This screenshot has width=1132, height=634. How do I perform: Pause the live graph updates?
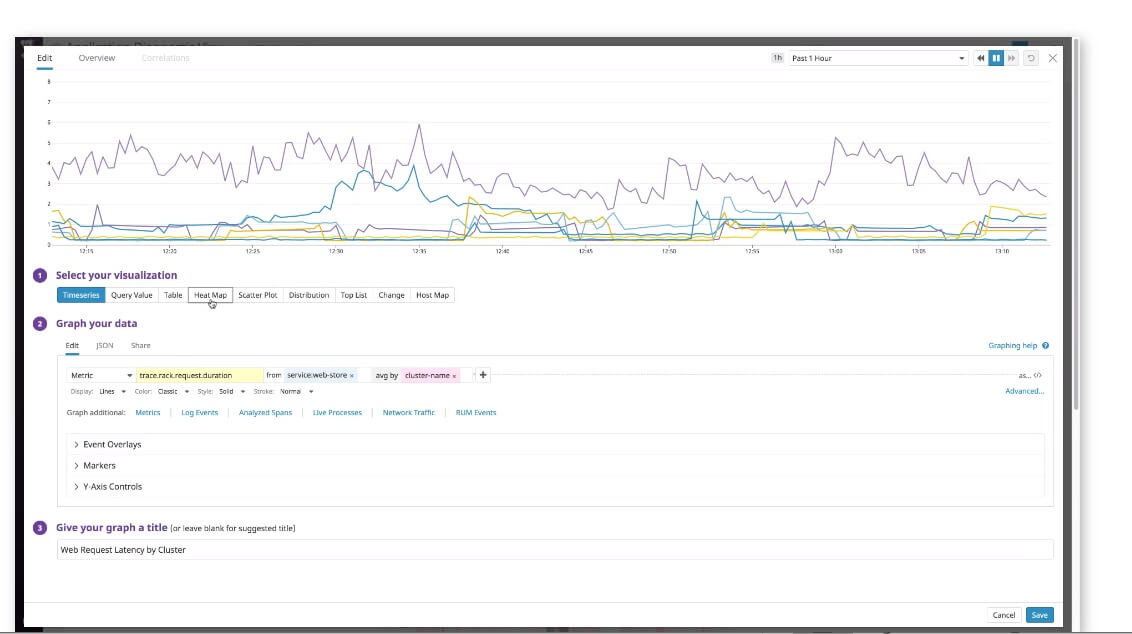click(996, 58)
